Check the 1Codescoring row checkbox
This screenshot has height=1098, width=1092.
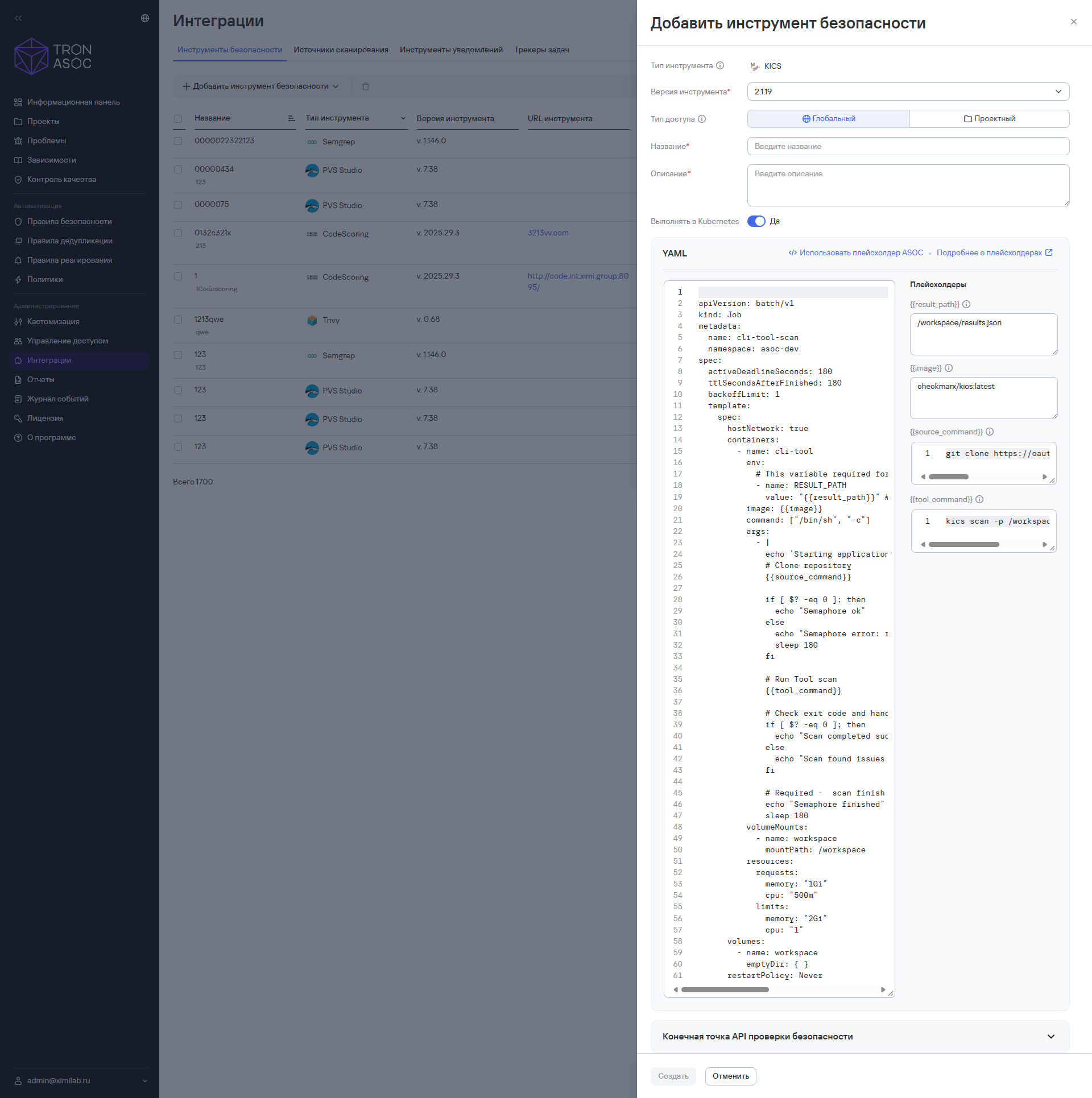pos(178,276)
